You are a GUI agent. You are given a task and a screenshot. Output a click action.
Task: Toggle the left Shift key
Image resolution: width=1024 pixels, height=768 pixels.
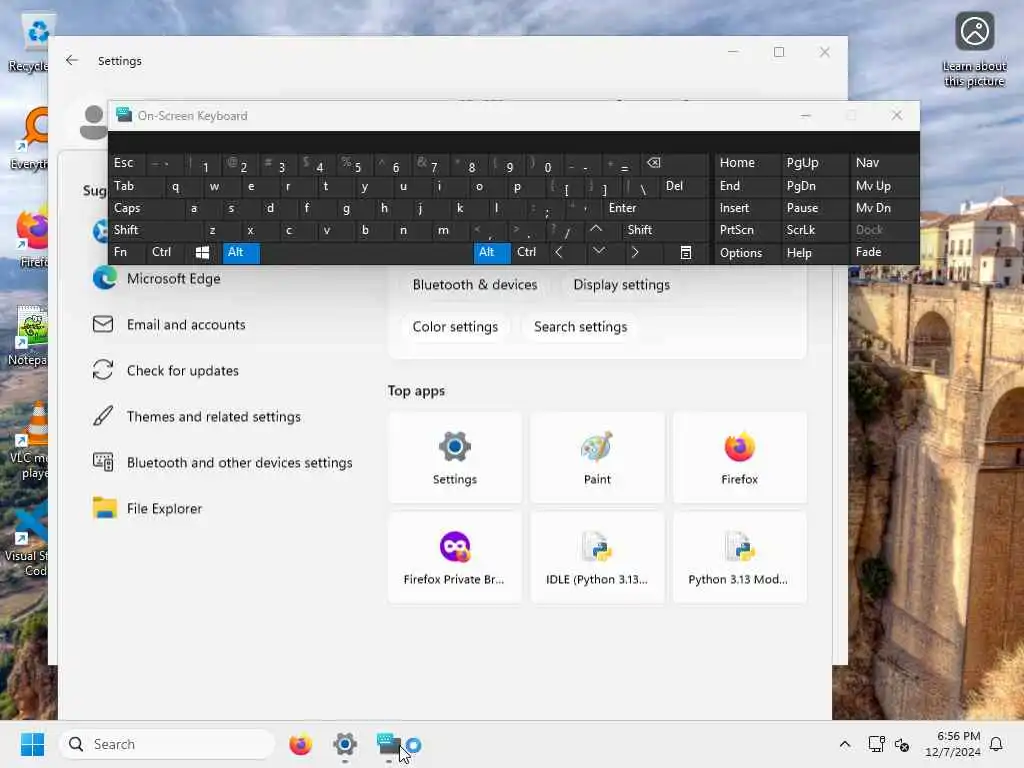tap(154, 230)
